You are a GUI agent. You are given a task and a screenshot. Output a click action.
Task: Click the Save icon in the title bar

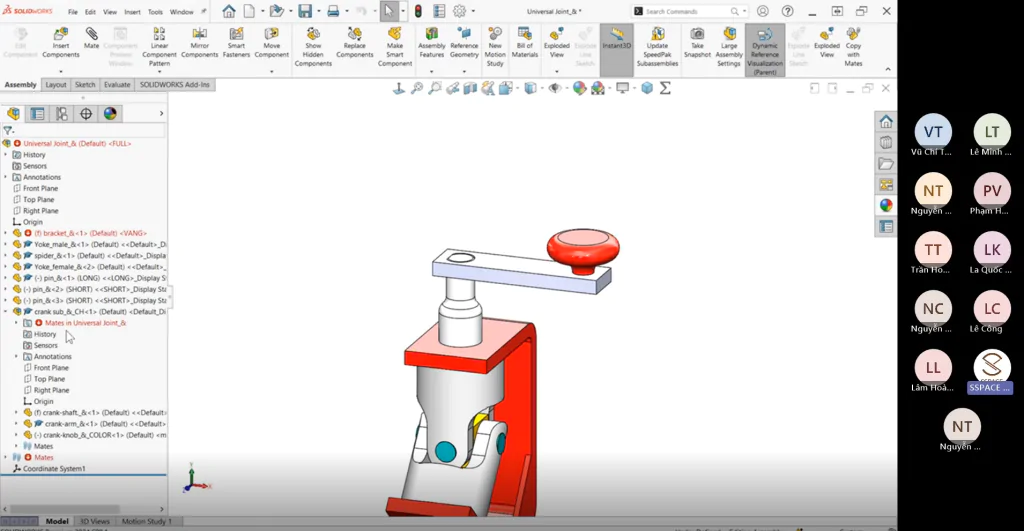click(x=305, y=11)
